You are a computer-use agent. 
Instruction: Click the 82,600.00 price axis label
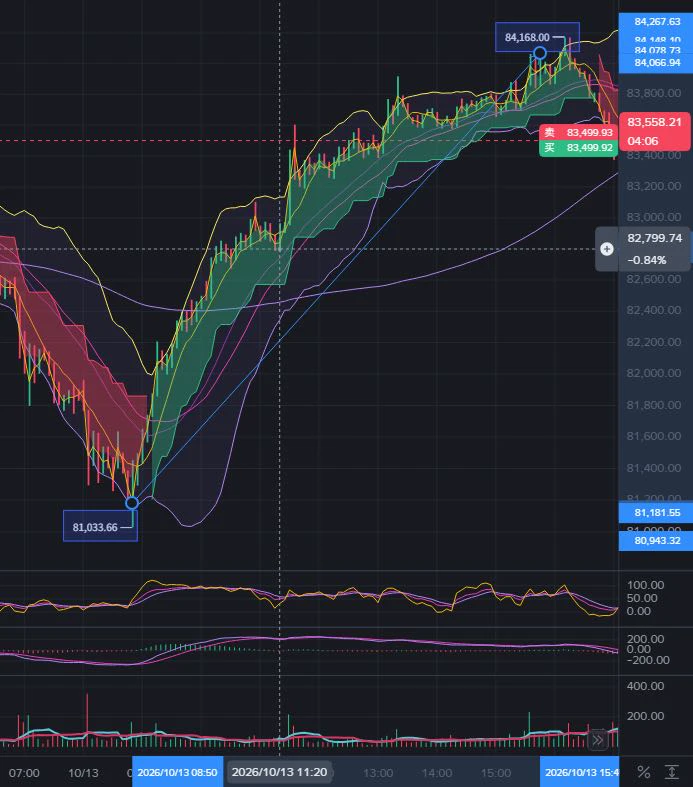coord(653,279)
